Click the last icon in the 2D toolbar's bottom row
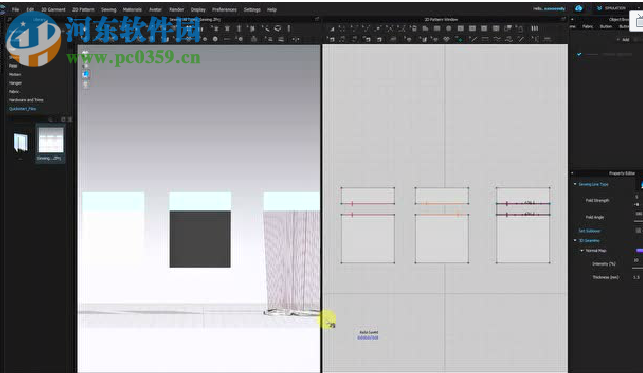 pos(547,39)
